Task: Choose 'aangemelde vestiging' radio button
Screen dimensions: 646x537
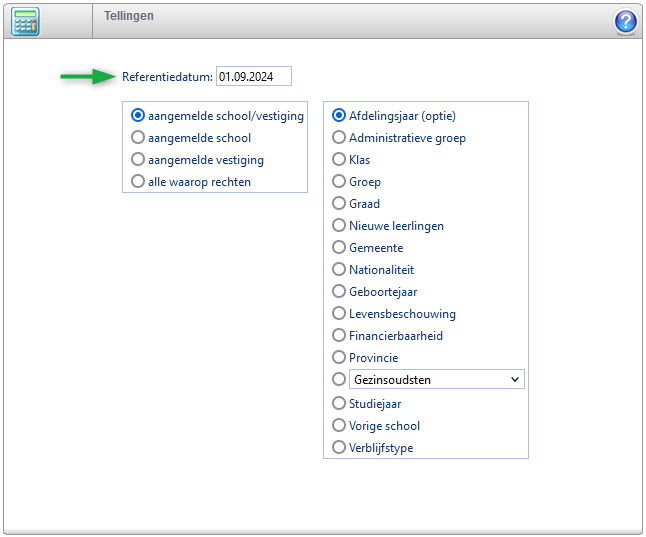Action: 139,160
